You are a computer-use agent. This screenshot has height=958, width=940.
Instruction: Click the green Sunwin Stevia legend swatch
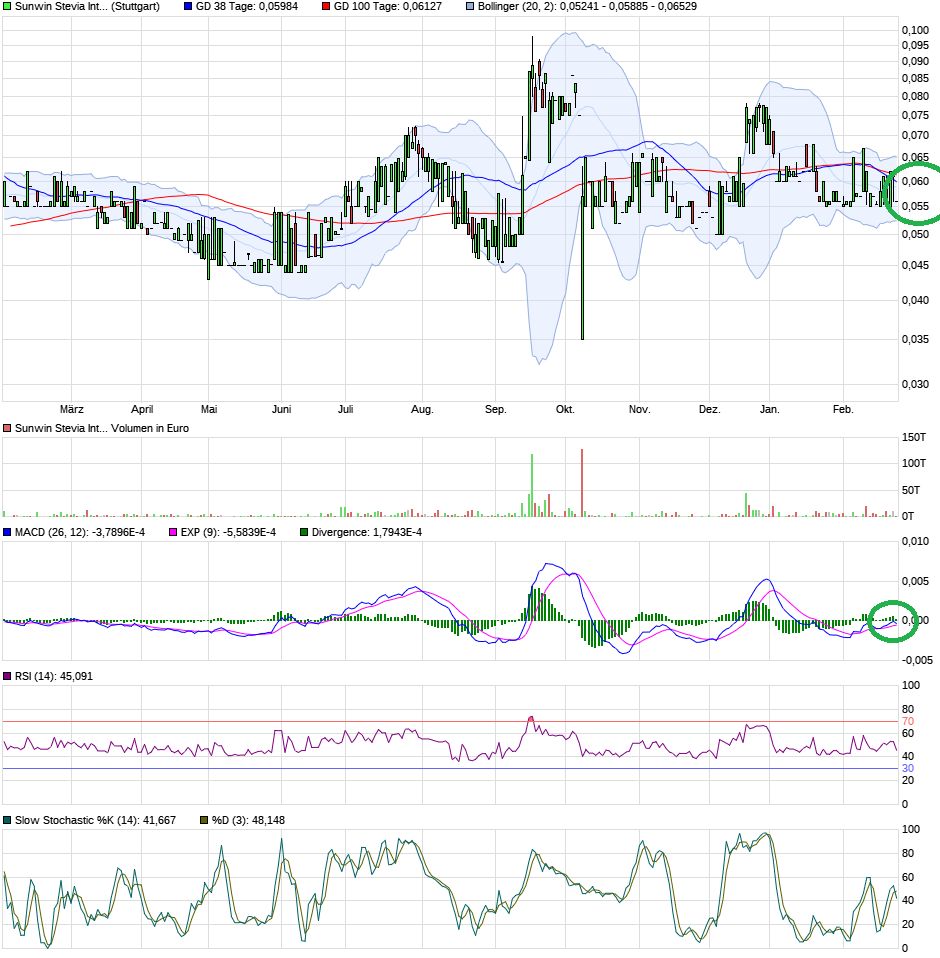click(x=7, y=6)
